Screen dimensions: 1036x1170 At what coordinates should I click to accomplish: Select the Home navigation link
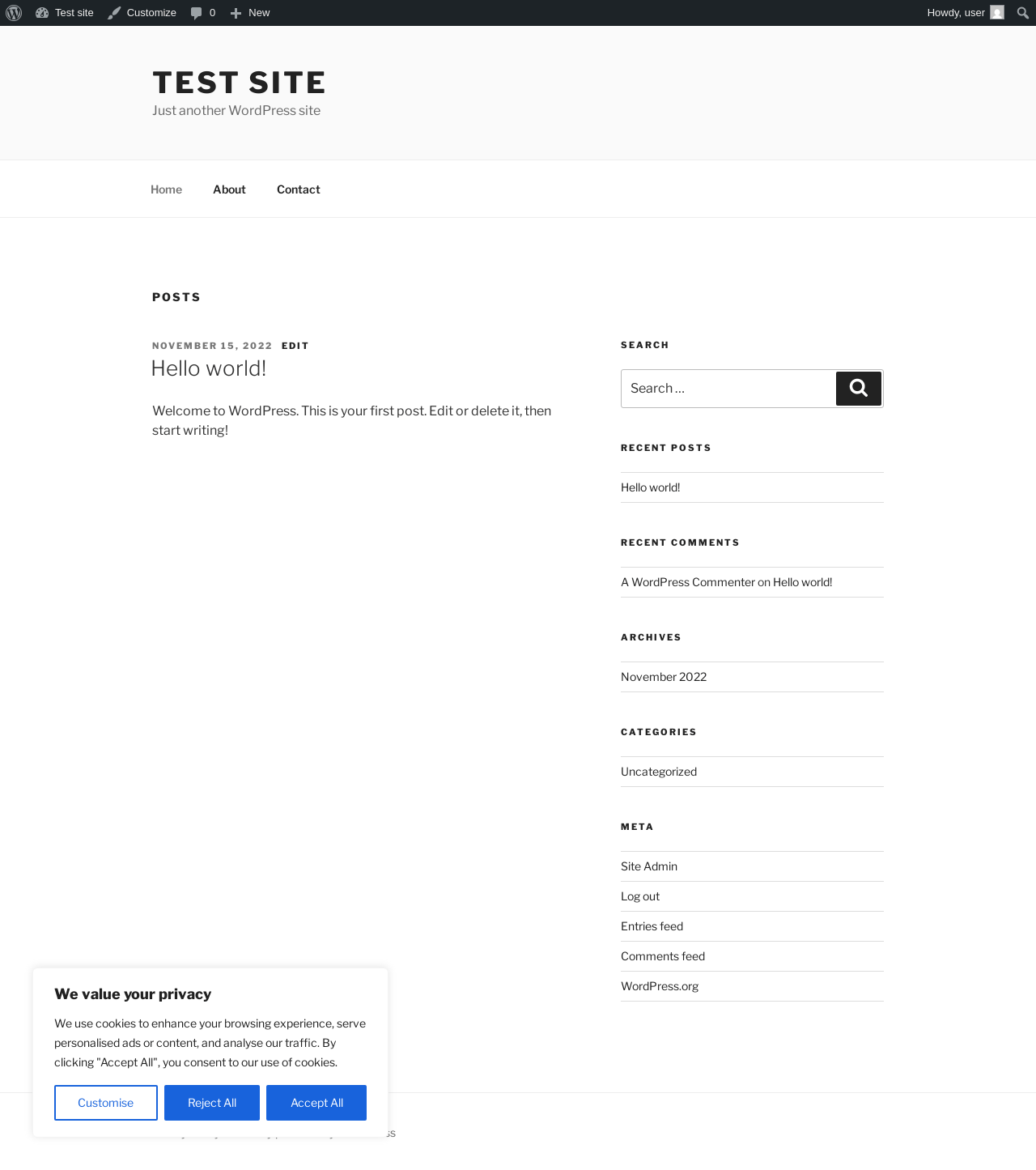click(166, 189)
